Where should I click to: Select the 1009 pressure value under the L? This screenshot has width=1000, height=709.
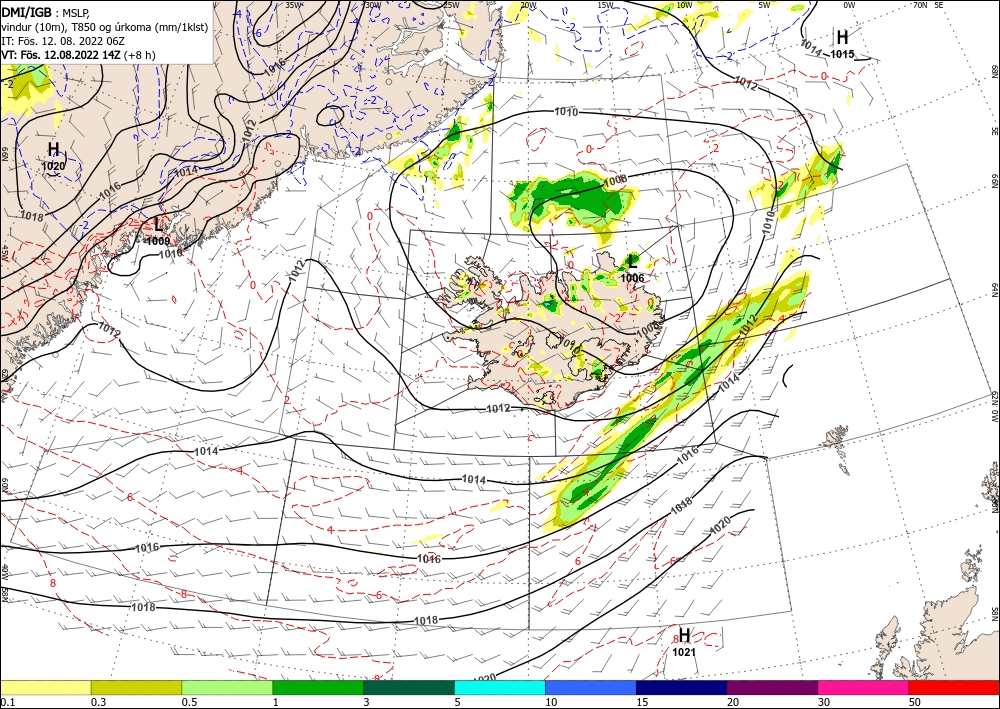158,241
